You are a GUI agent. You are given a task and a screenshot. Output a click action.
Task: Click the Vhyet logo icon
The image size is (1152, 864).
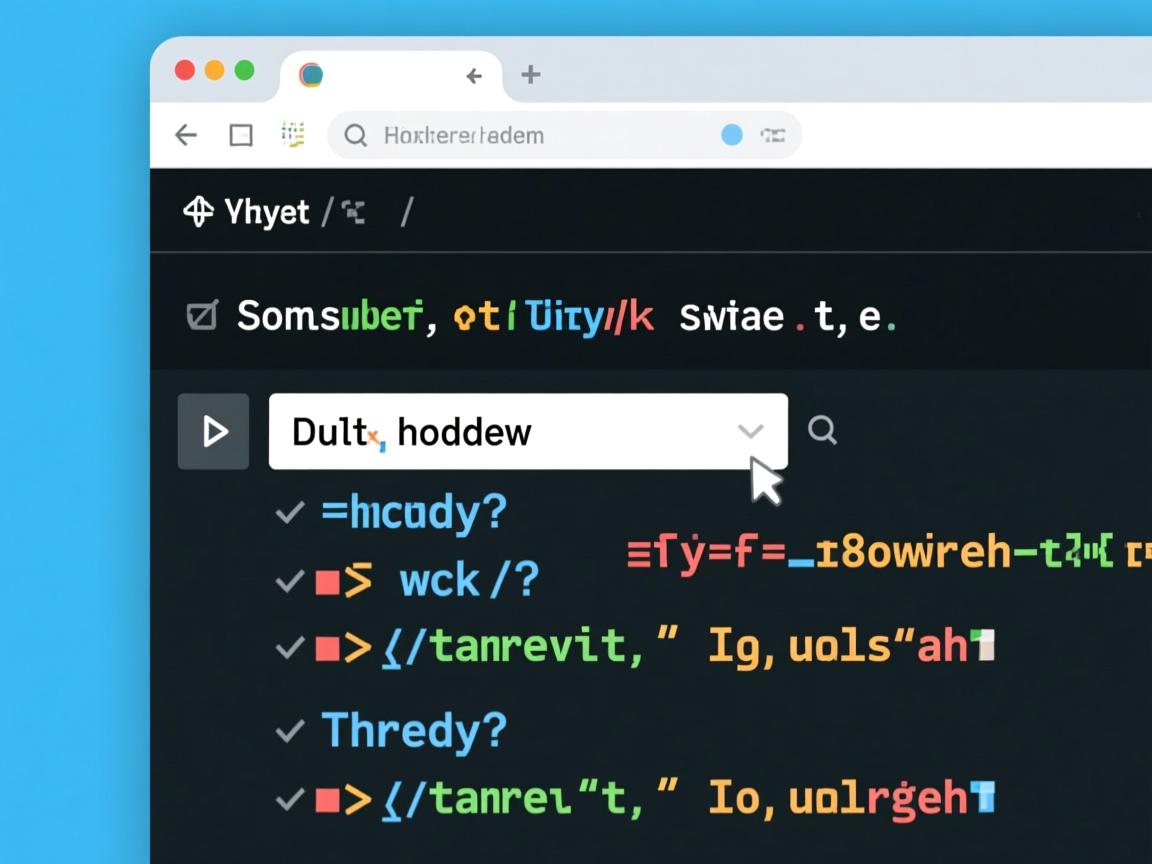coord(198,212)
